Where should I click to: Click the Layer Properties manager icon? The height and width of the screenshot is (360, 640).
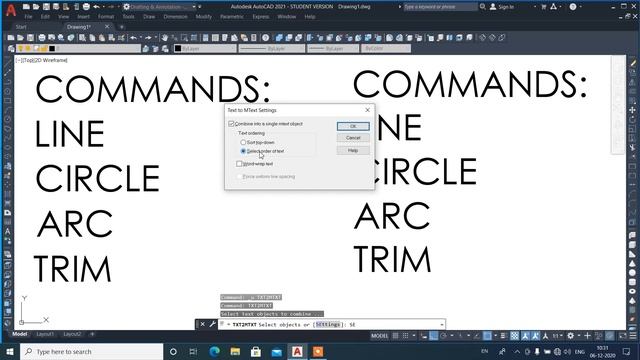tap(11, 49)
